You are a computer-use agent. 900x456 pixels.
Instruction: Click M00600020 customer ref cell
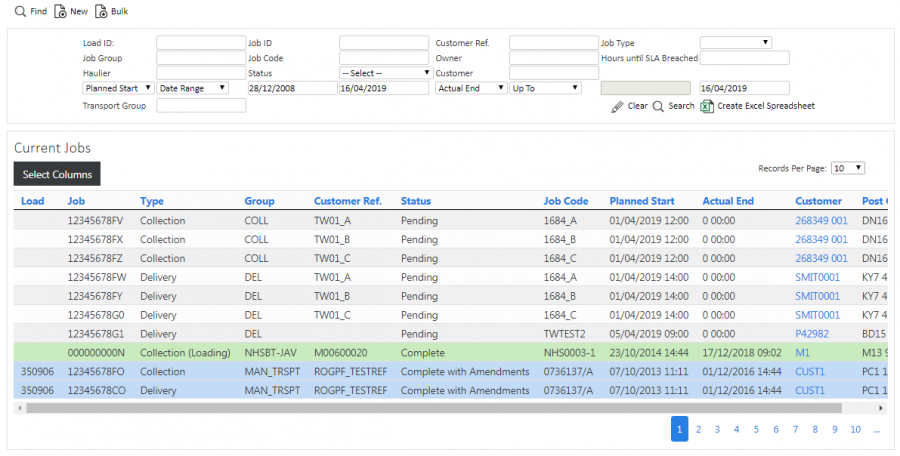[x=341, y=353]
